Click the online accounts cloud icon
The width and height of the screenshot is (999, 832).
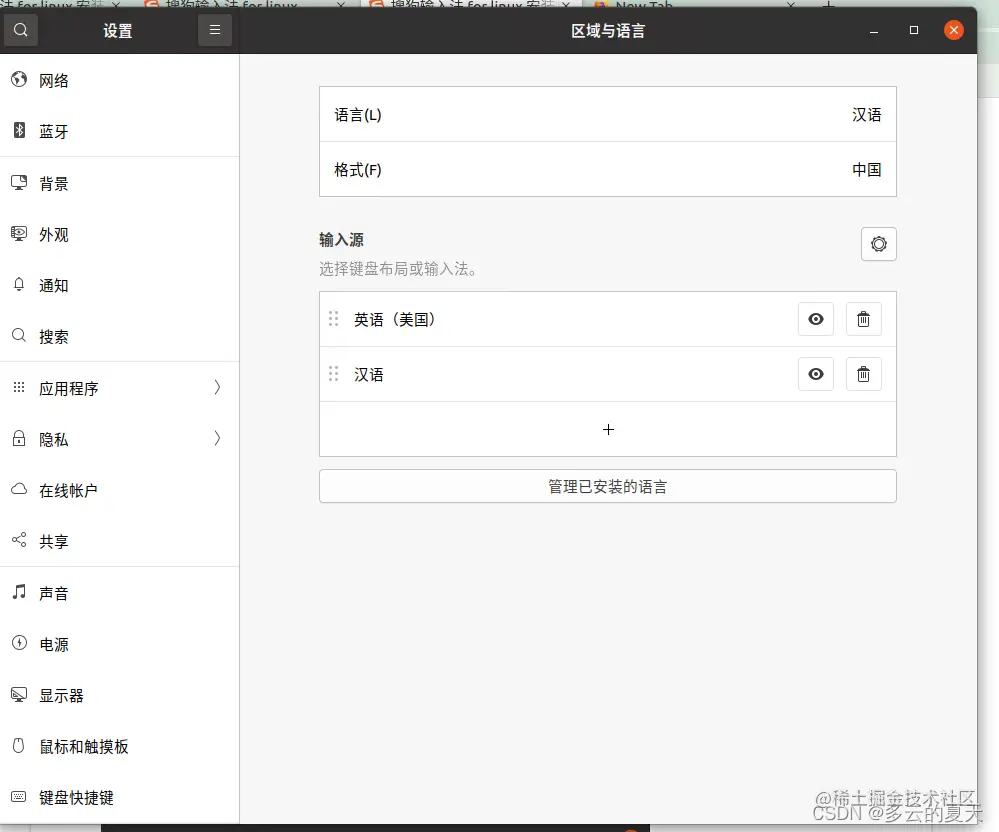click(x=19, y=489)
